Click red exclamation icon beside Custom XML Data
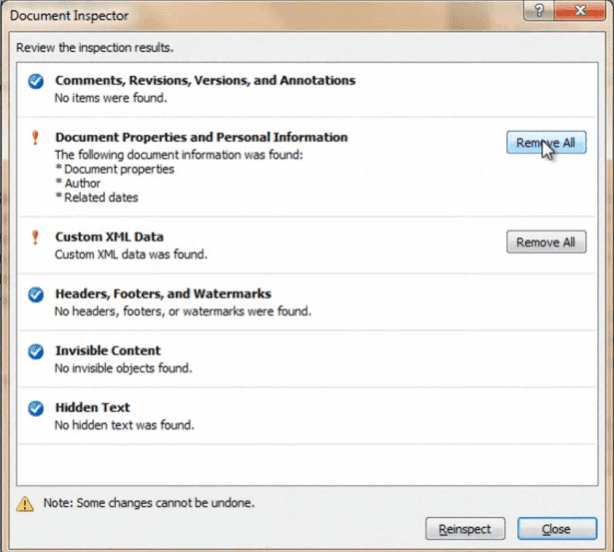The width and height of the screenshot is (614, 552). click(x=35, y=237)
